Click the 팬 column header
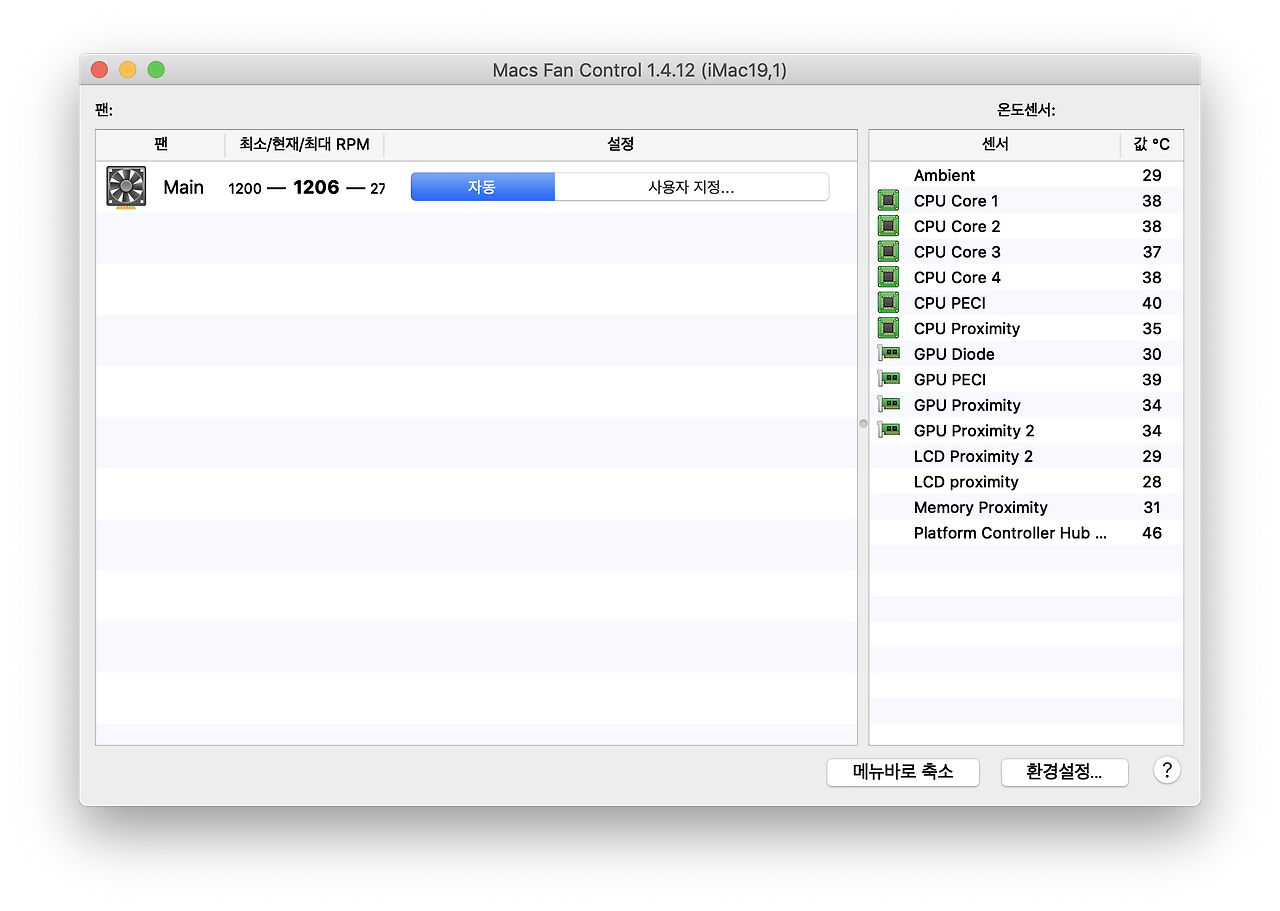 click(161, 145)
